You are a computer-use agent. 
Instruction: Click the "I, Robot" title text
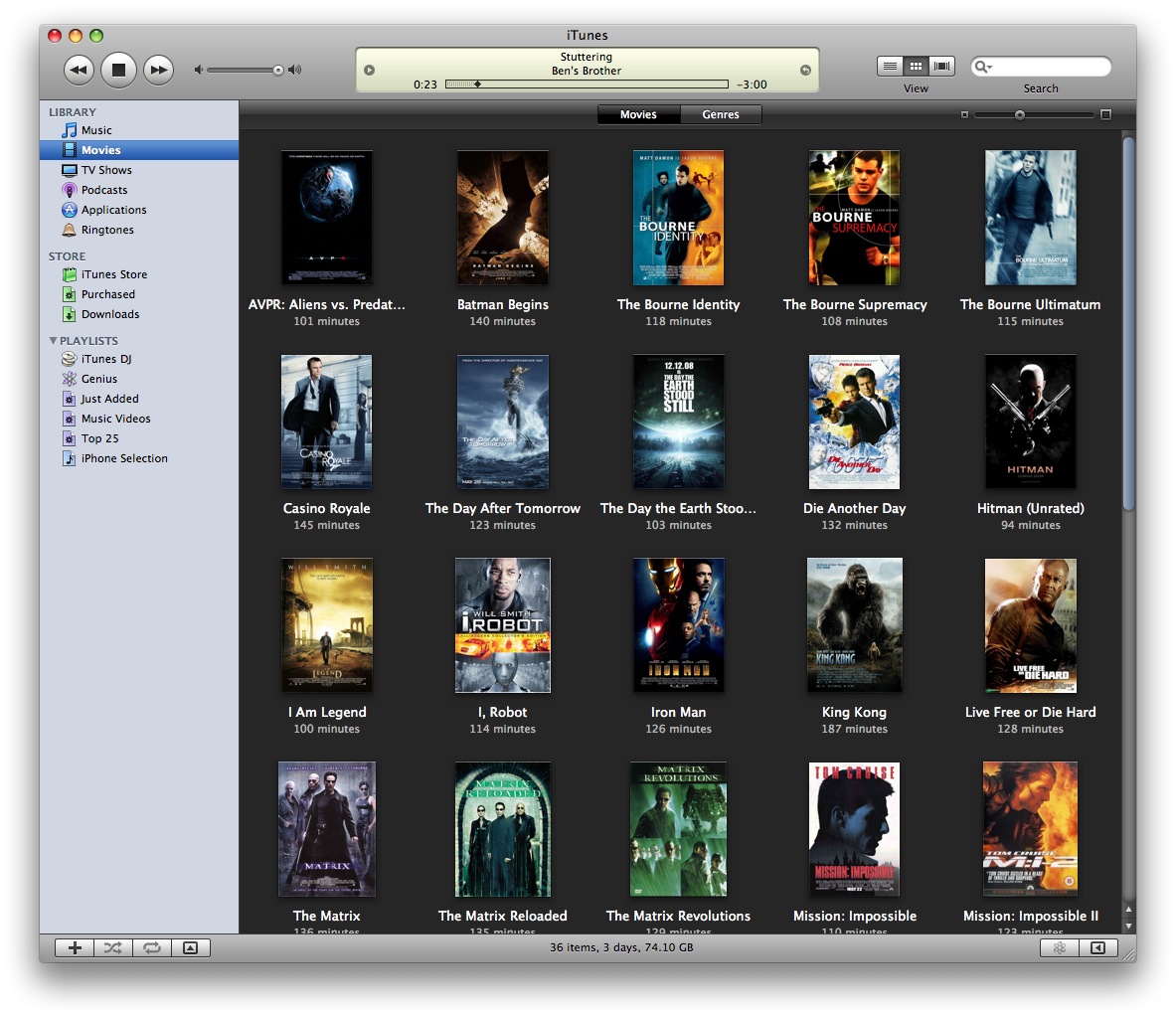point(502,713)
